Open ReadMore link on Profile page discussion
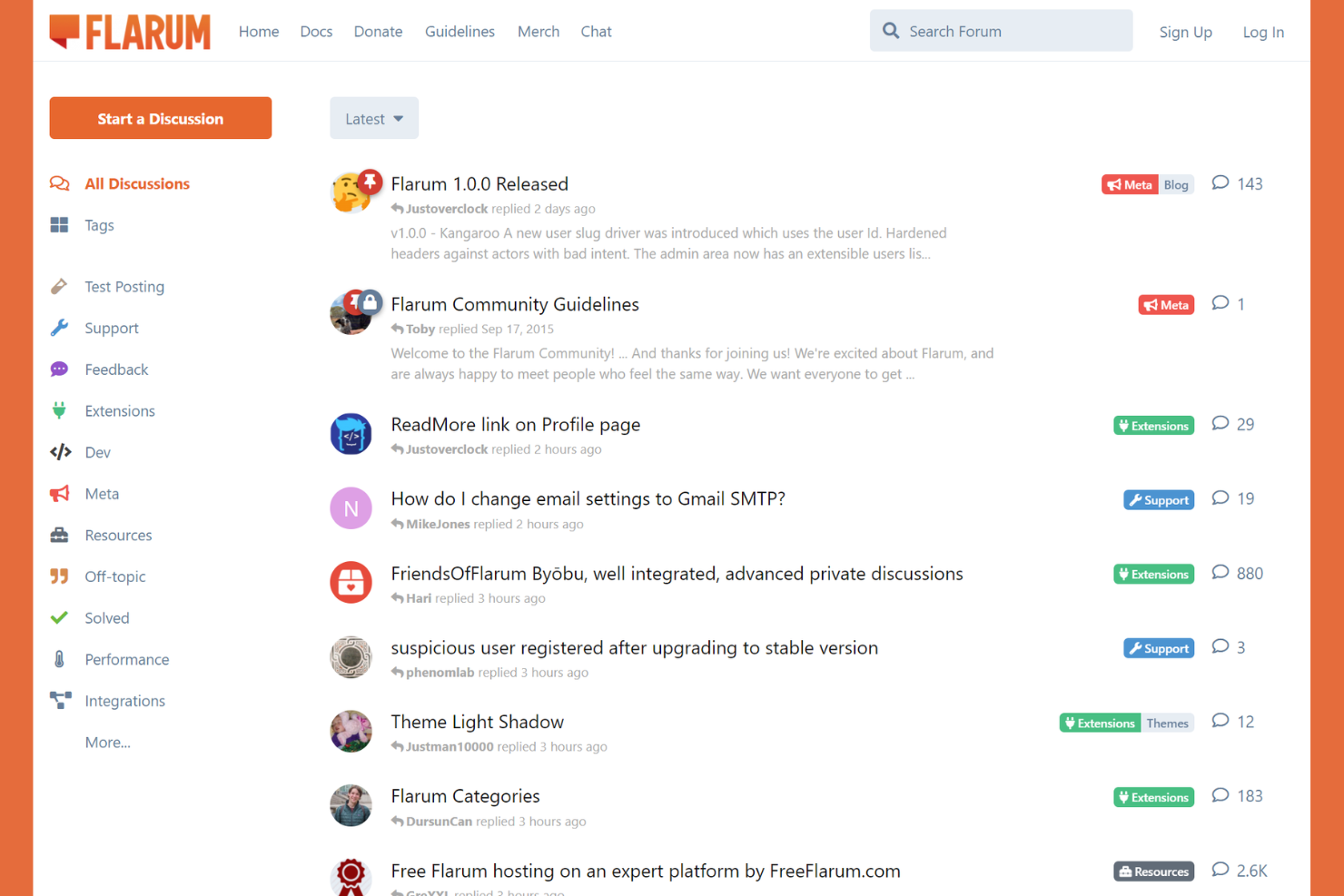The width and height of the screenshot is (1344, 896). pos(516,425)
